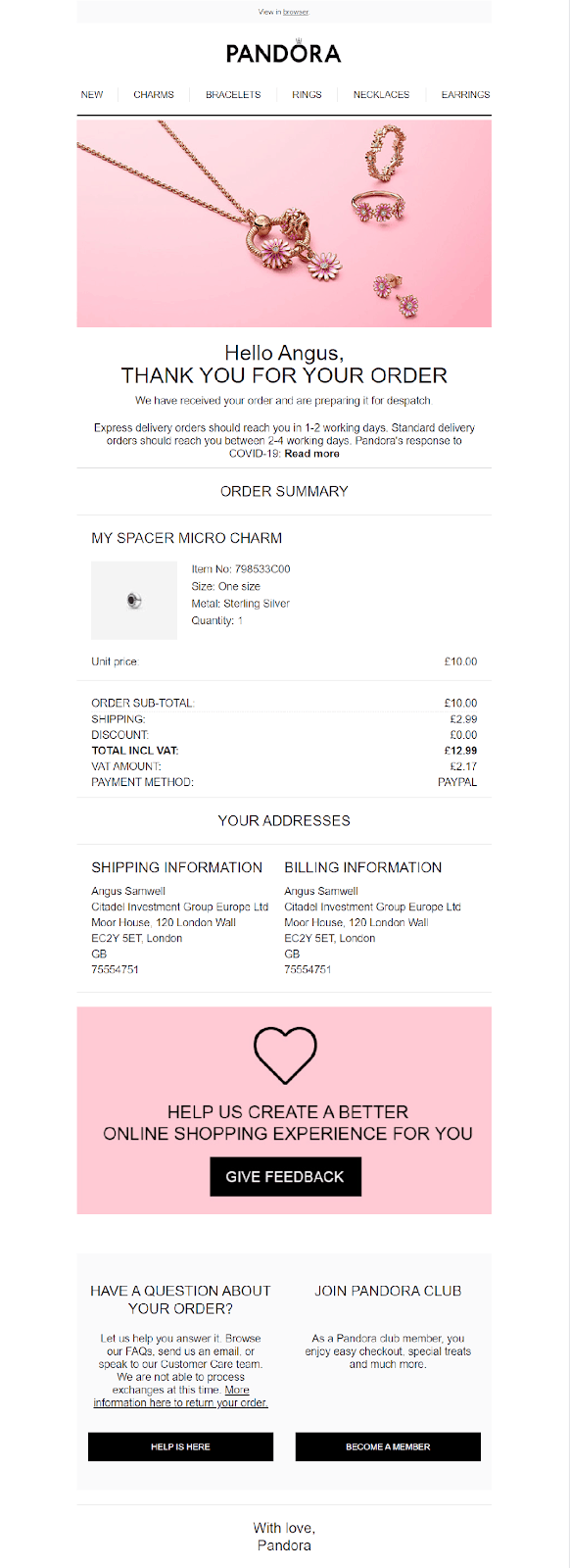Image resolution: width=570 pixels, height=1568 pixels.
Task: Select BRACELETS in the navigation bar
Action: coord(233,95)
